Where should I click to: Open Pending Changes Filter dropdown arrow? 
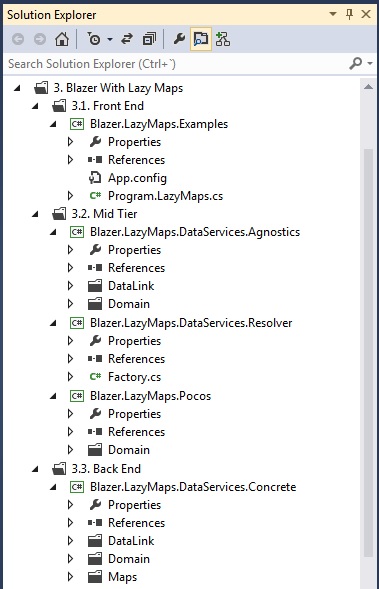(110, 39)
